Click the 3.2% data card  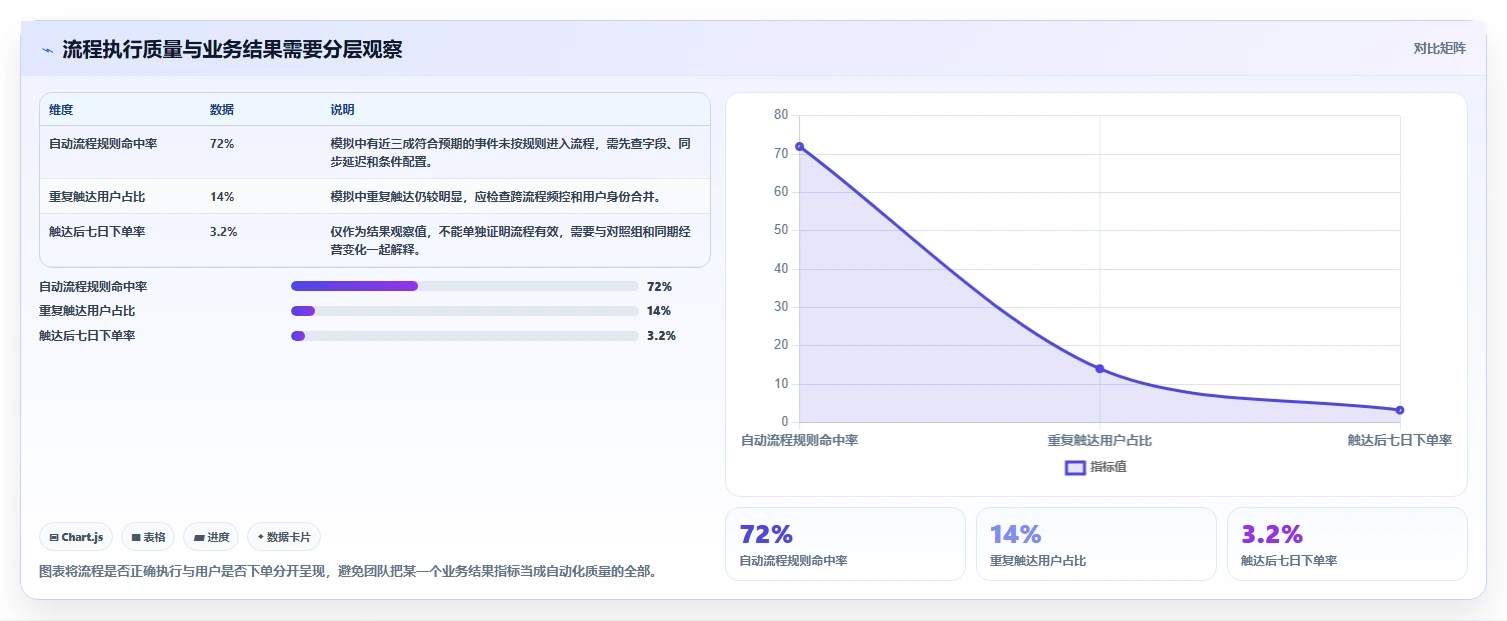coord(1347,544)
